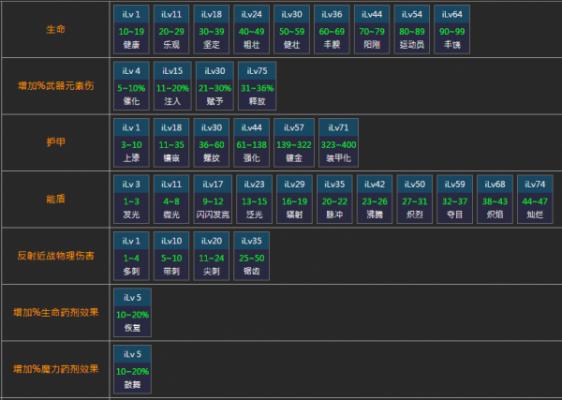
Task: Pick the iLv15 11~20% 注入 card
Action: pos(172,86)
